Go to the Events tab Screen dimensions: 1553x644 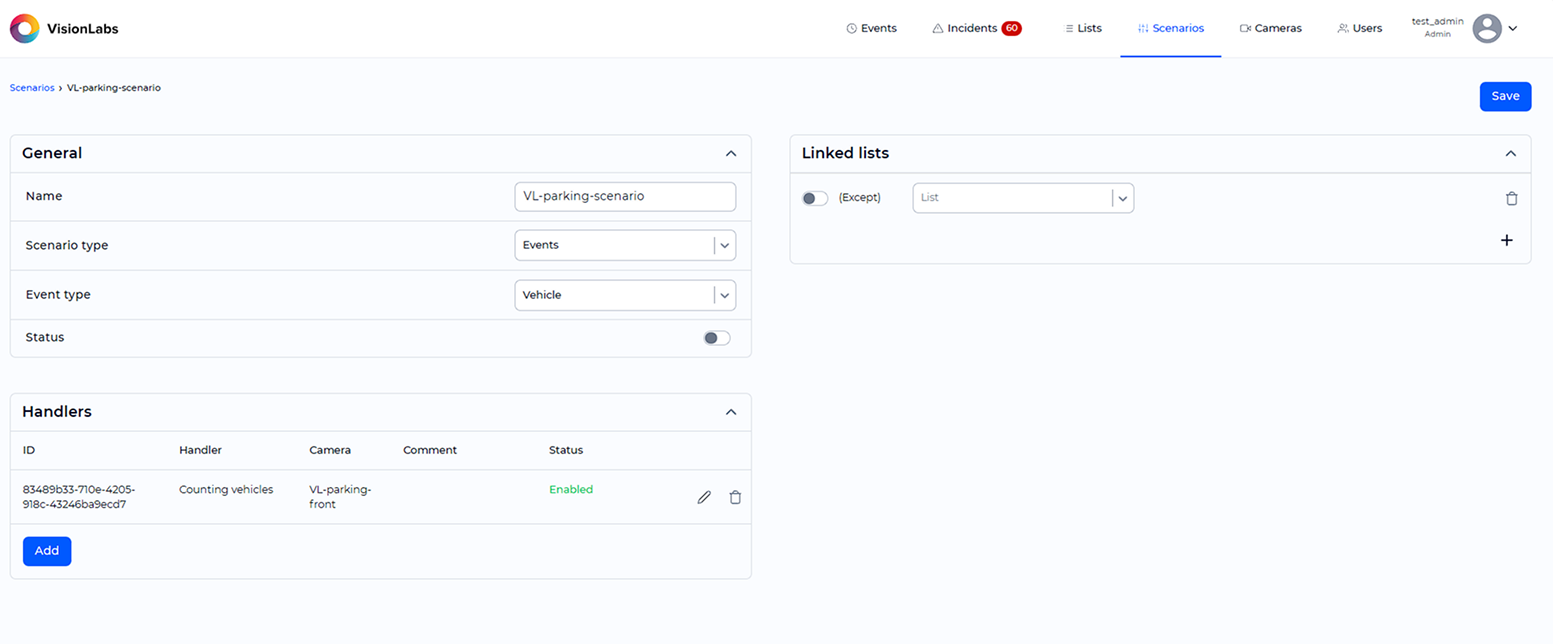tap(871, 29)
